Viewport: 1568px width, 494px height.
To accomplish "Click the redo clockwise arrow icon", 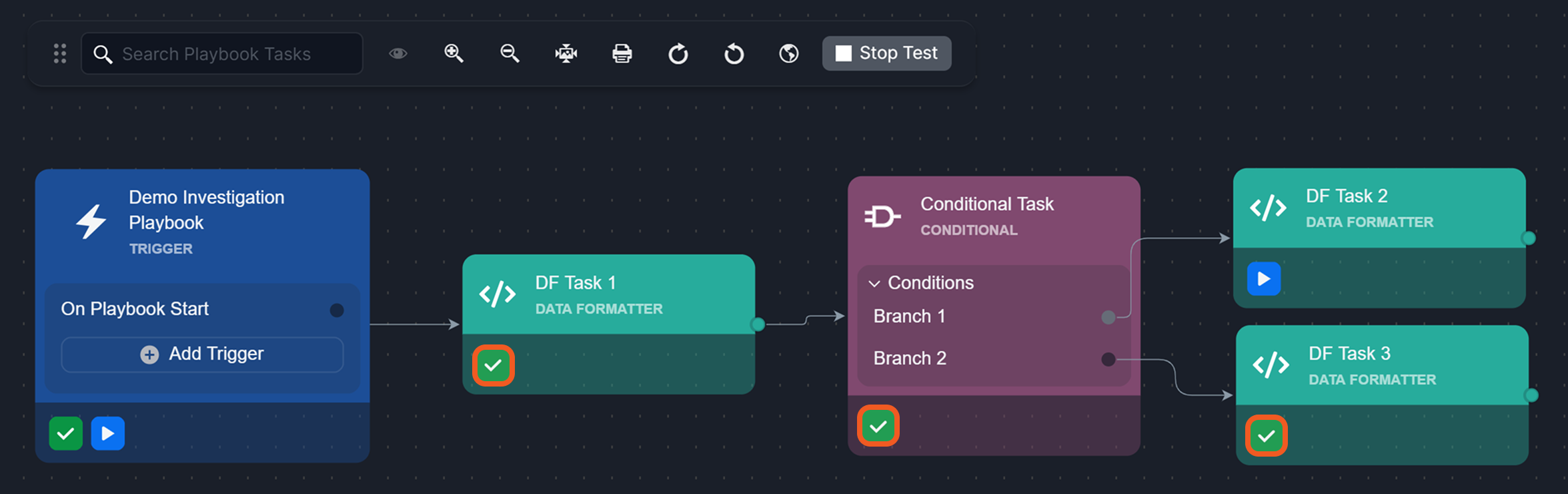I will pos(678,53).
